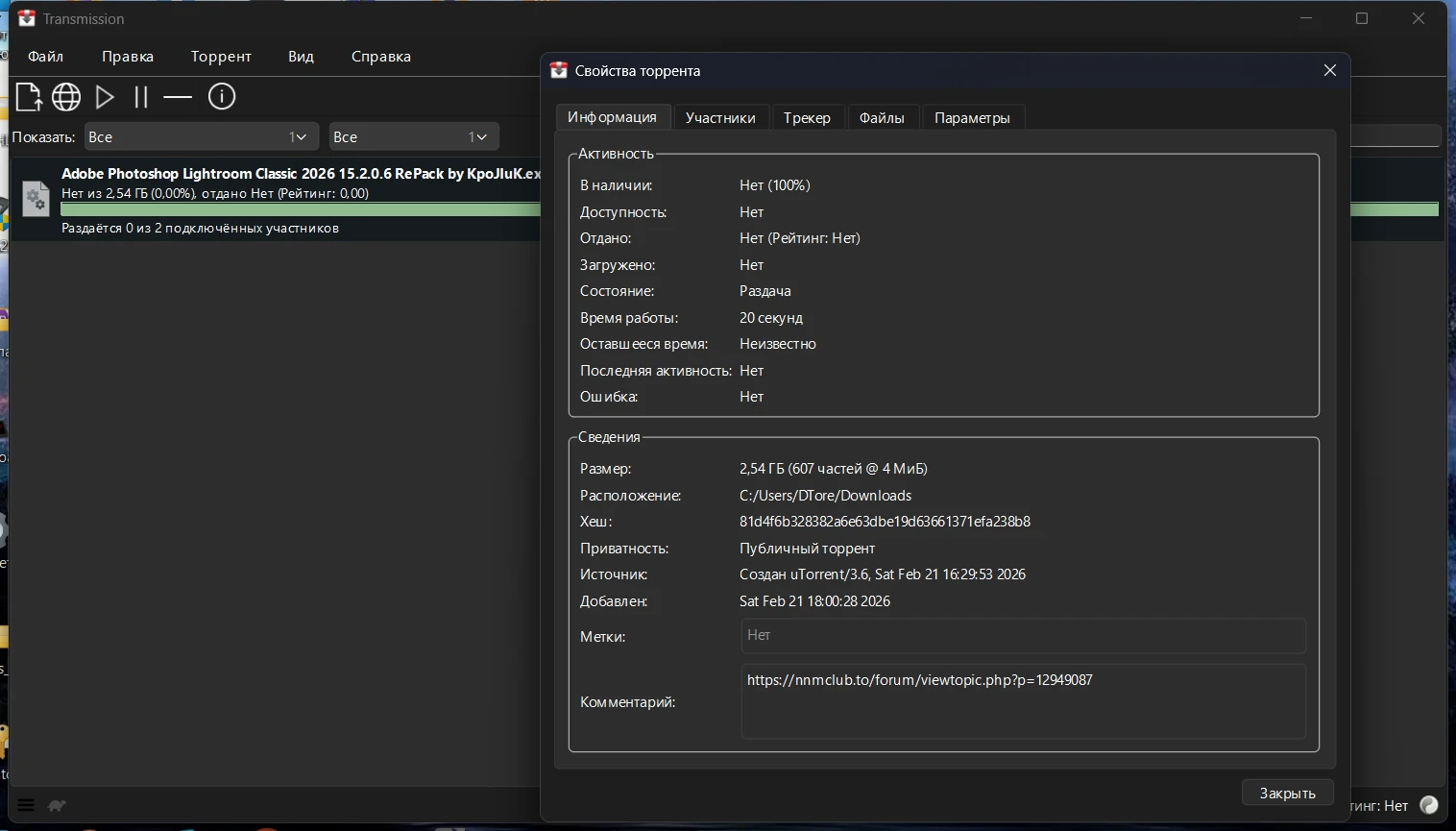Click the Open torrent file toolbar icon
The height and width of the screenshot is (831, 1456).
click(29, 97)
